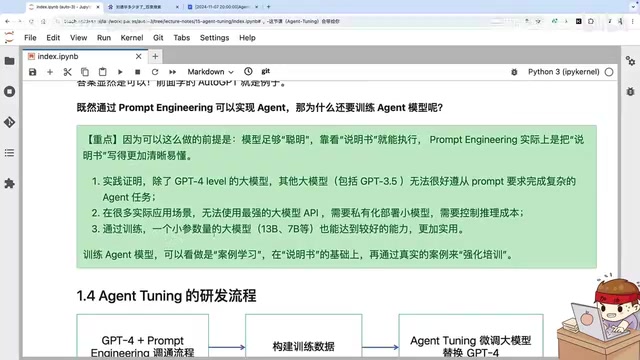The width and height of the screenshot is (640, 360).
Task: Switch to third browser tab dated 2024-11-07
Action: pyautogui.click(x=222, y=7)
